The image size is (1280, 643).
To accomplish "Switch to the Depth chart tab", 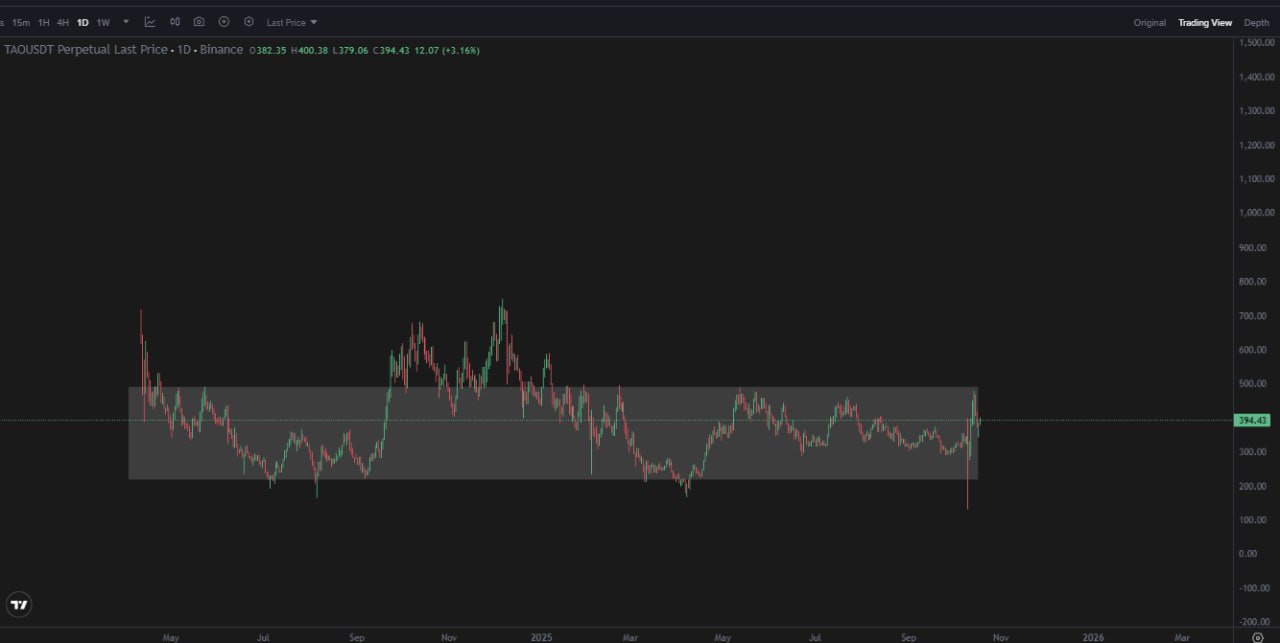I will click(x=1256, y=22).
